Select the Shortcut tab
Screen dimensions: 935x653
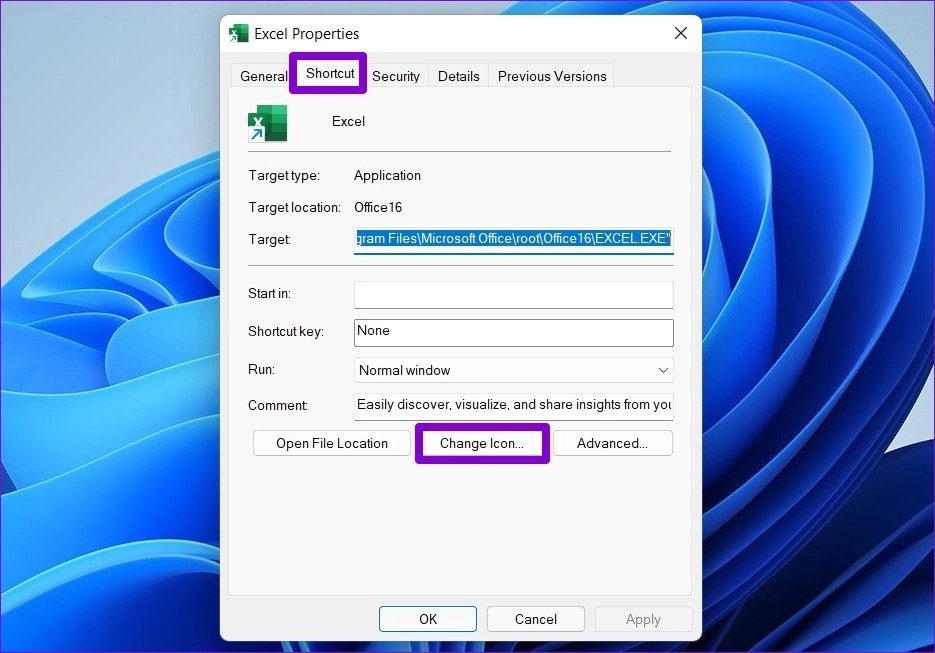click(x=328, y=73)
